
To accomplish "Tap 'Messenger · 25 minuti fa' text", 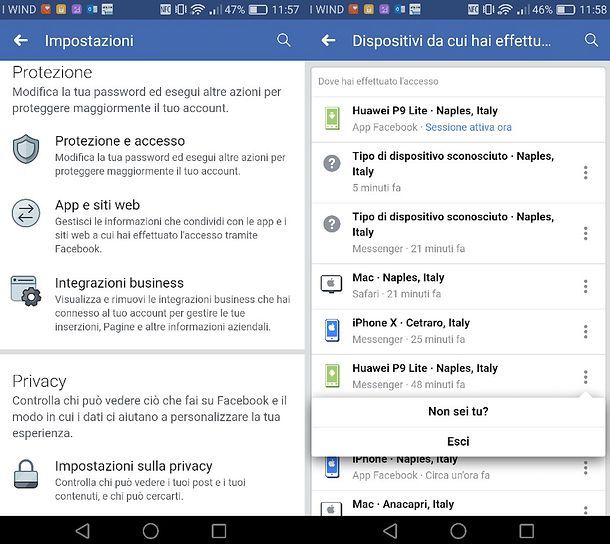I will coord(408,339).
